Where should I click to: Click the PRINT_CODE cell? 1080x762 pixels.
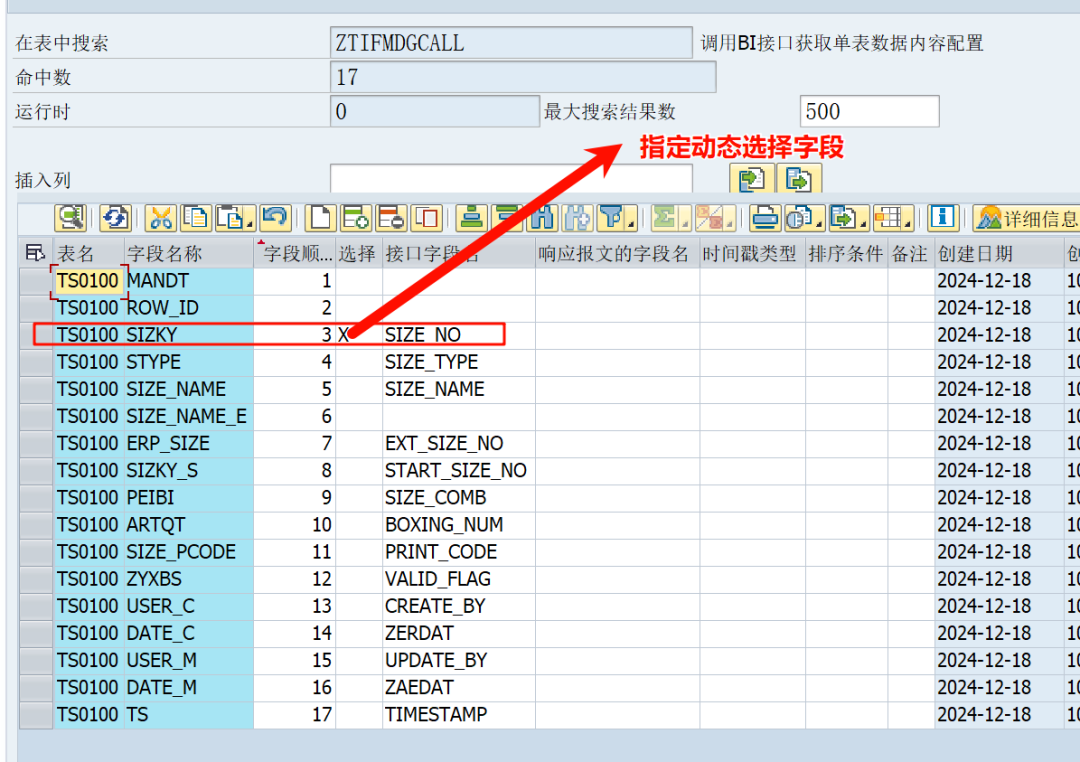[458, 552]
